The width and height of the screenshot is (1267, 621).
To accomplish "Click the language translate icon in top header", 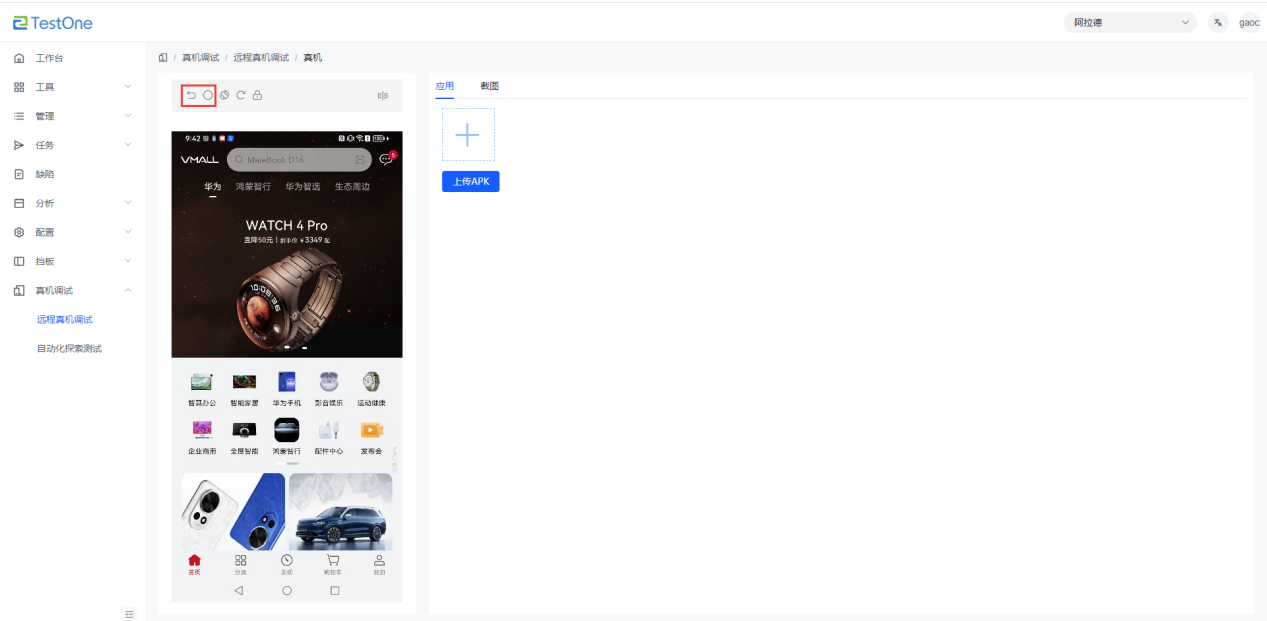I will pyautogui.click(x=1218, y=22).
